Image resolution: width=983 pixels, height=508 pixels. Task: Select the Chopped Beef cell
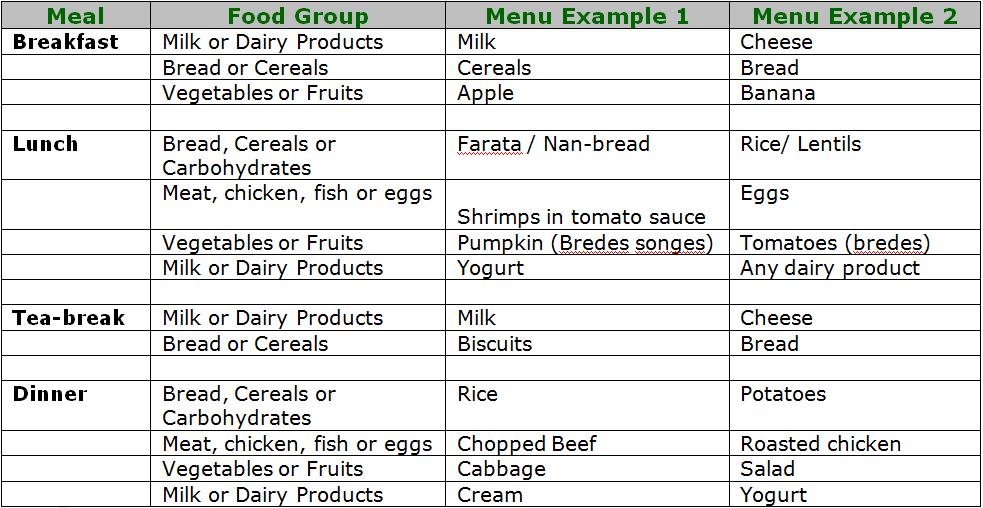point(527,444)
